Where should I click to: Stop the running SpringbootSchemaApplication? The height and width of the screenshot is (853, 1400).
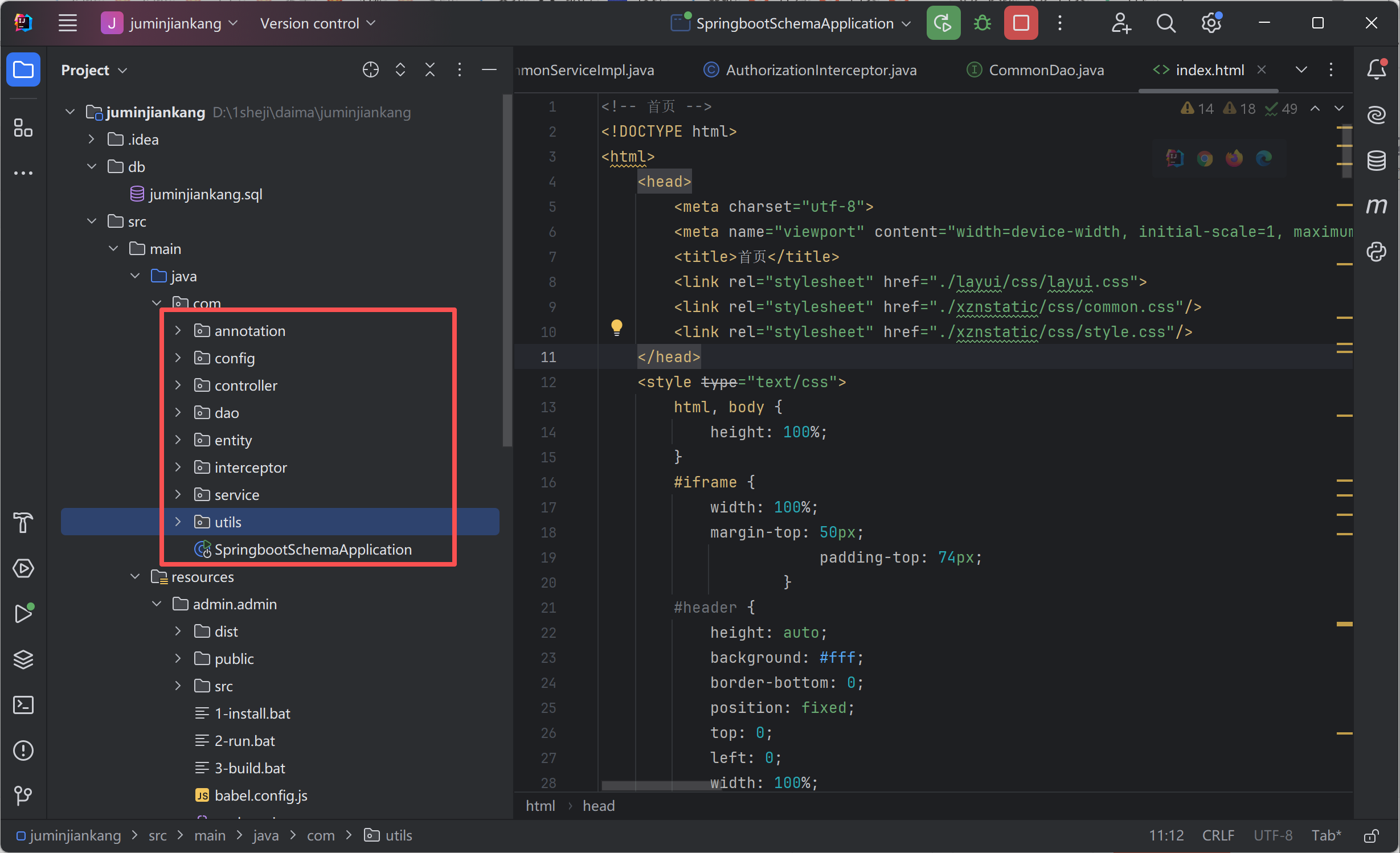[x=1021, y=23]
